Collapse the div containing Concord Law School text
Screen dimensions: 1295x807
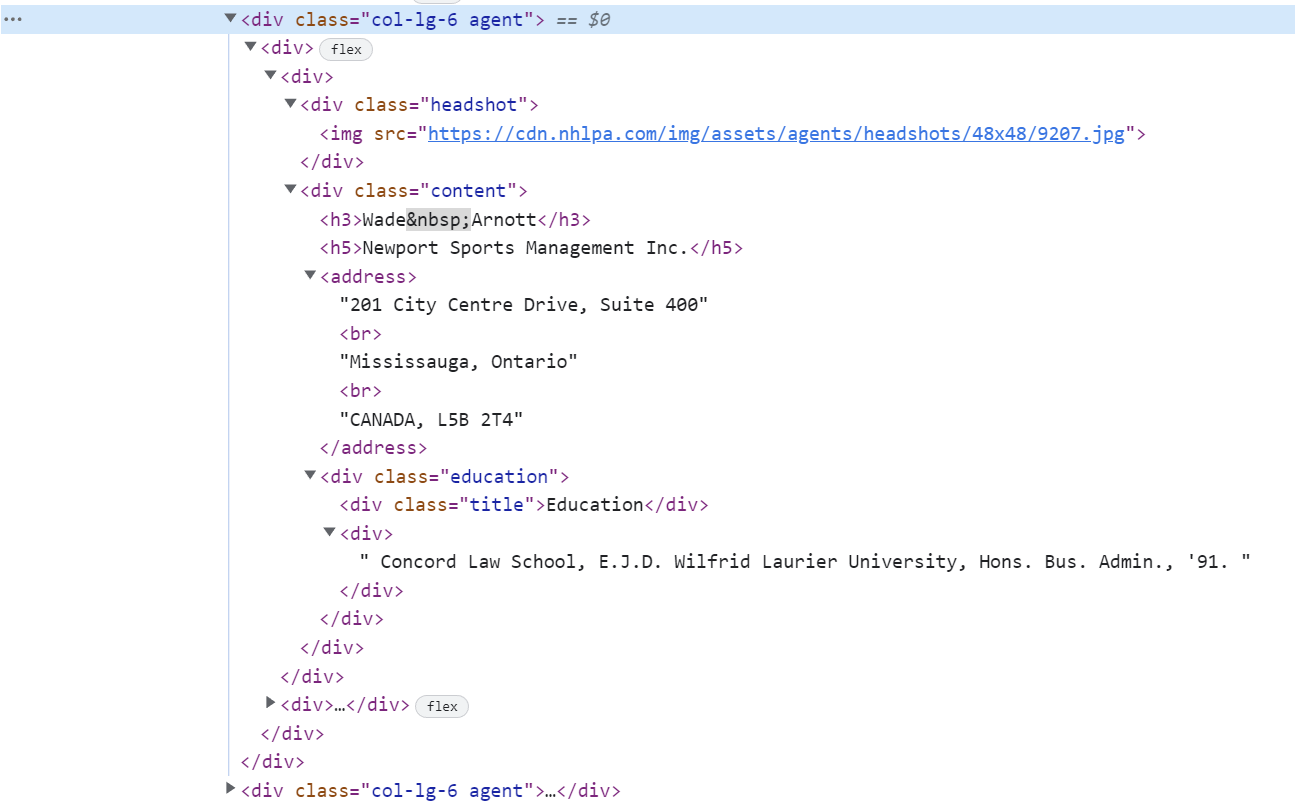tap(329, 533)
